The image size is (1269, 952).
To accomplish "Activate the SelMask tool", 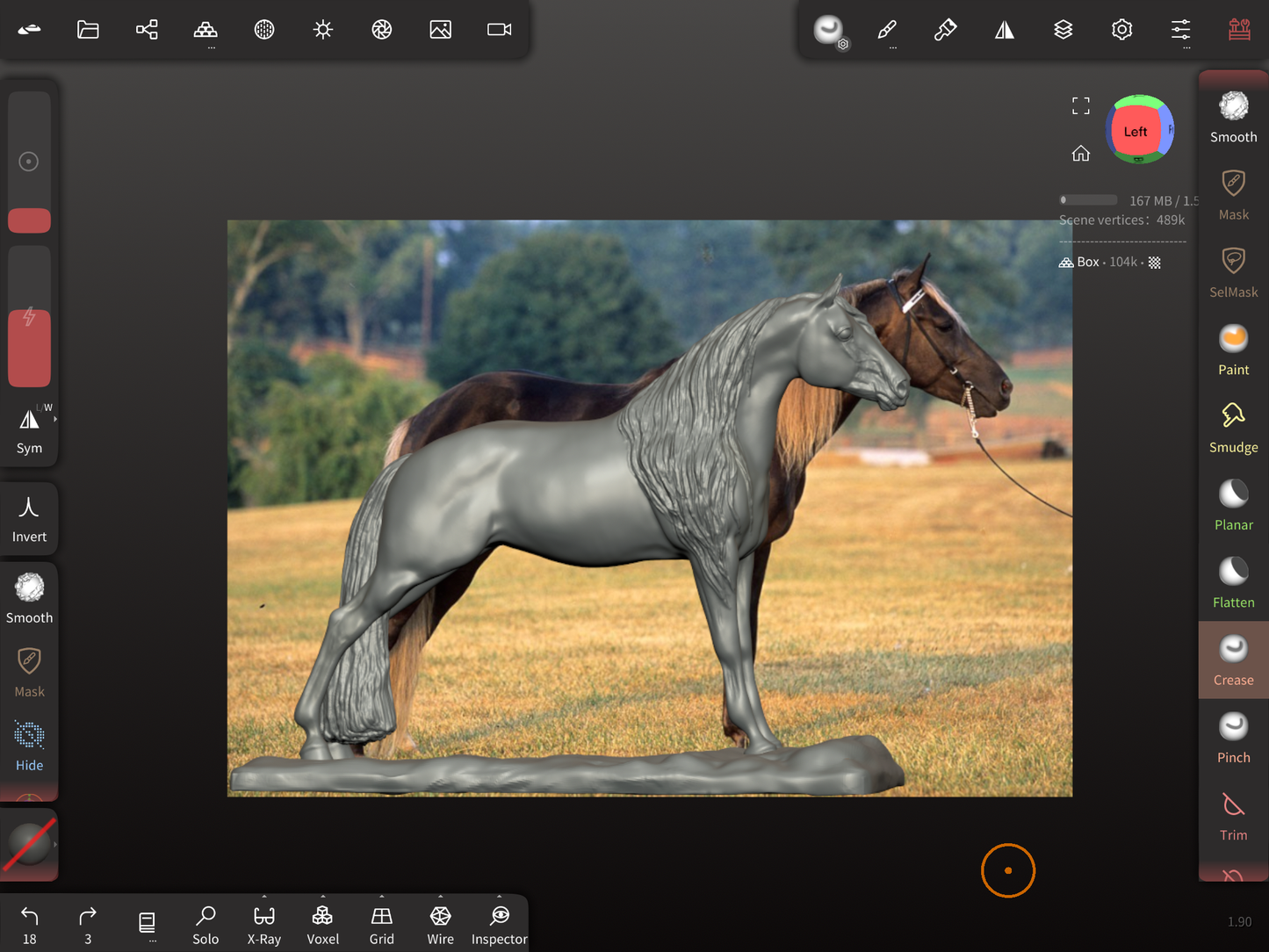I will point(1233,271).
